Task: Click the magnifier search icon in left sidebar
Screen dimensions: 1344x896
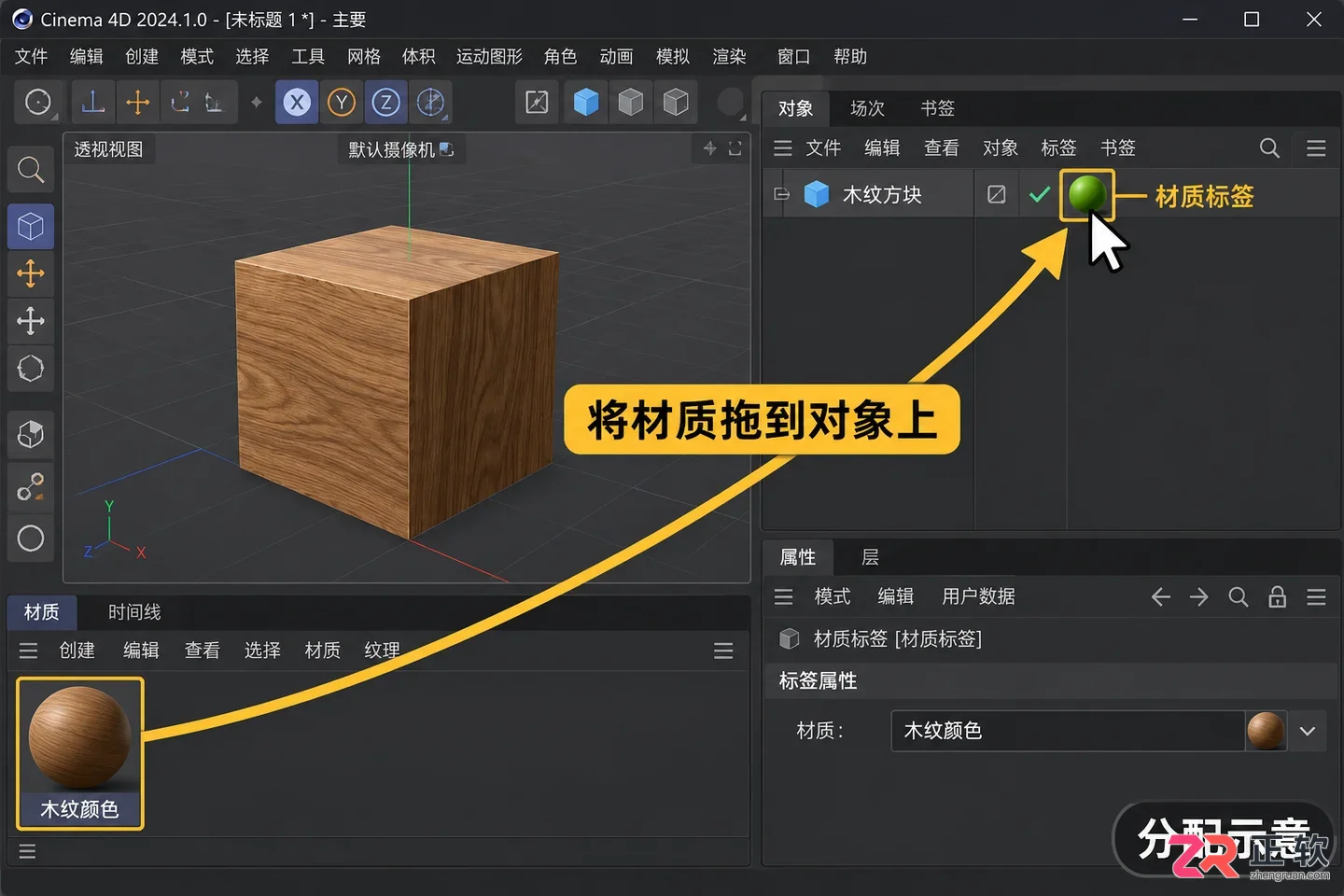Action: [31, 170]
